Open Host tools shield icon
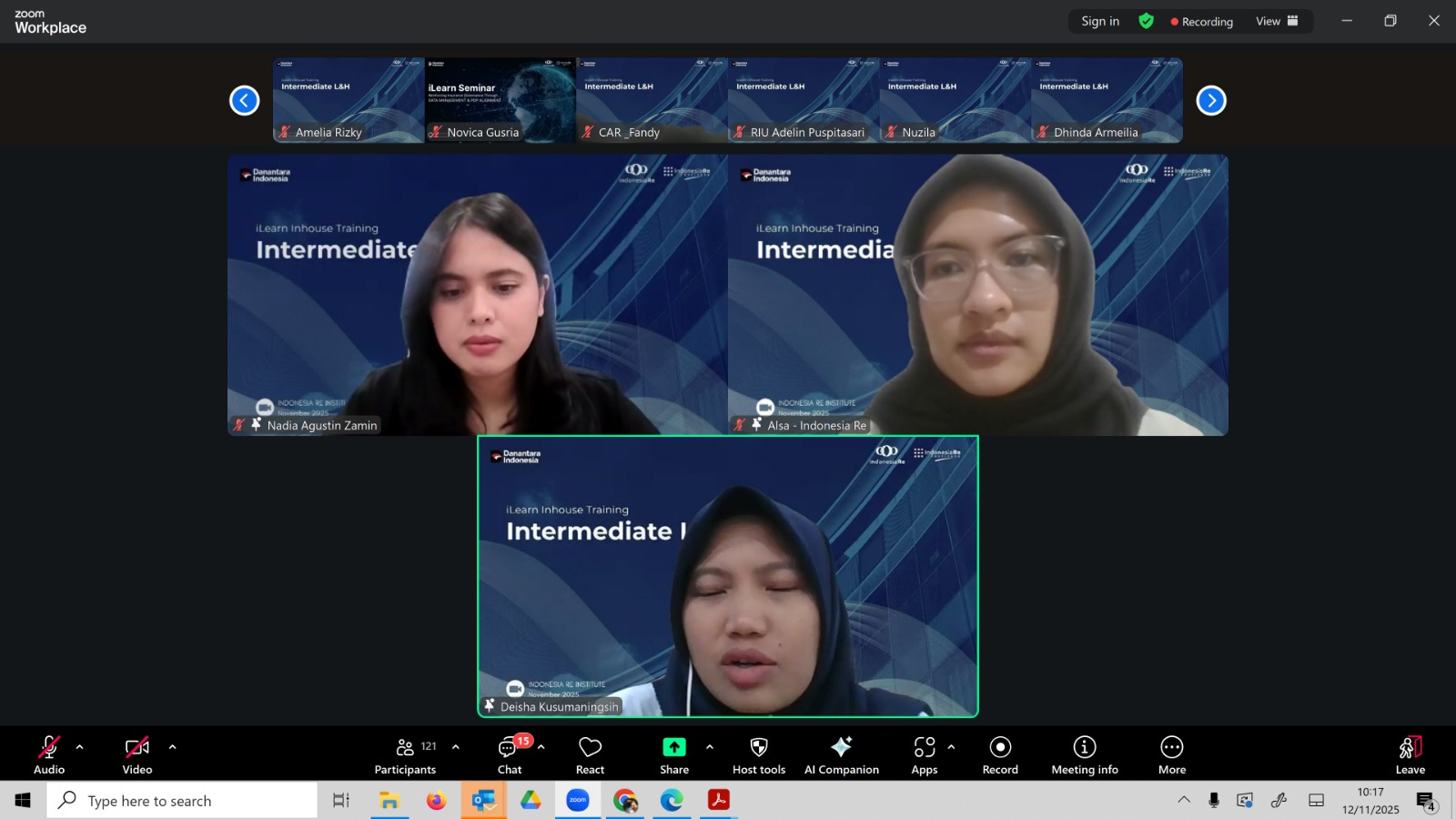The height and width of the screenshot is (819, 1456). tap(758, 755)
